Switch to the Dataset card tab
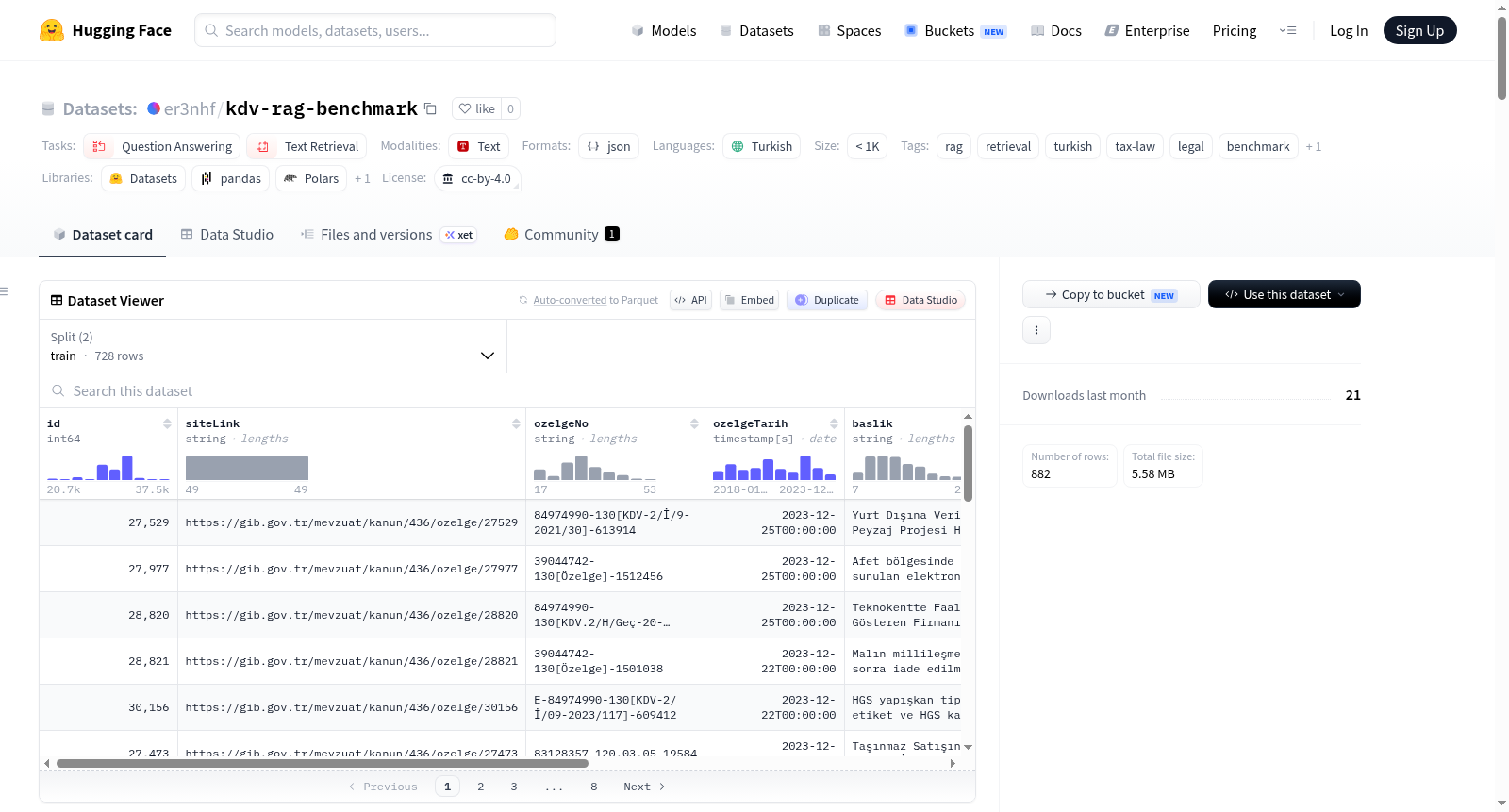Image resolution: width=1509 pixels, height=812 pixels. tap(103, 235)
